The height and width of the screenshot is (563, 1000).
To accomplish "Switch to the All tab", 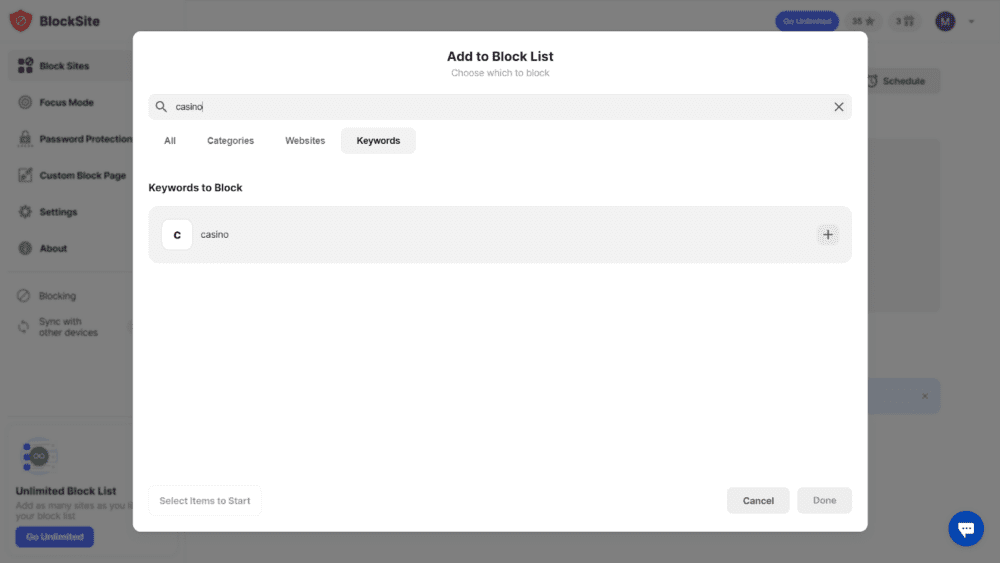I will tap(170, 141).
